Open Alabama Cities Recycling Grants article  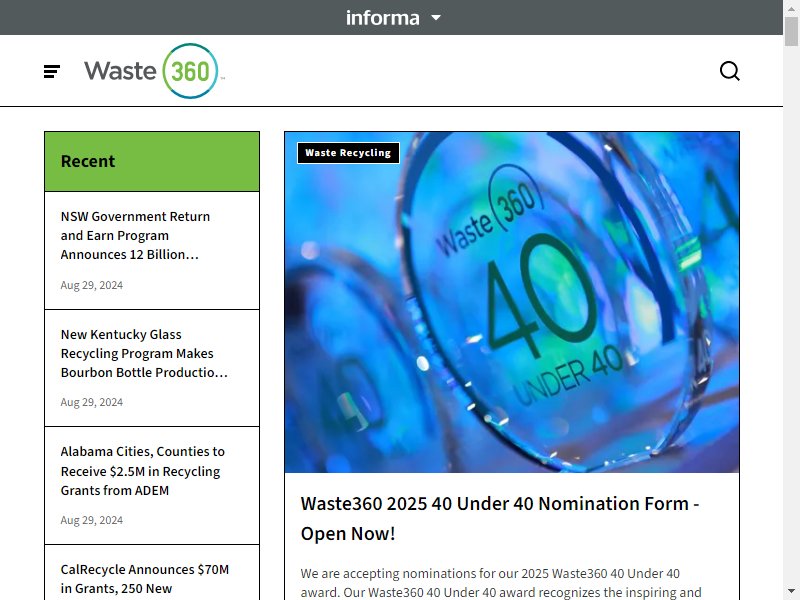(142, 471)
